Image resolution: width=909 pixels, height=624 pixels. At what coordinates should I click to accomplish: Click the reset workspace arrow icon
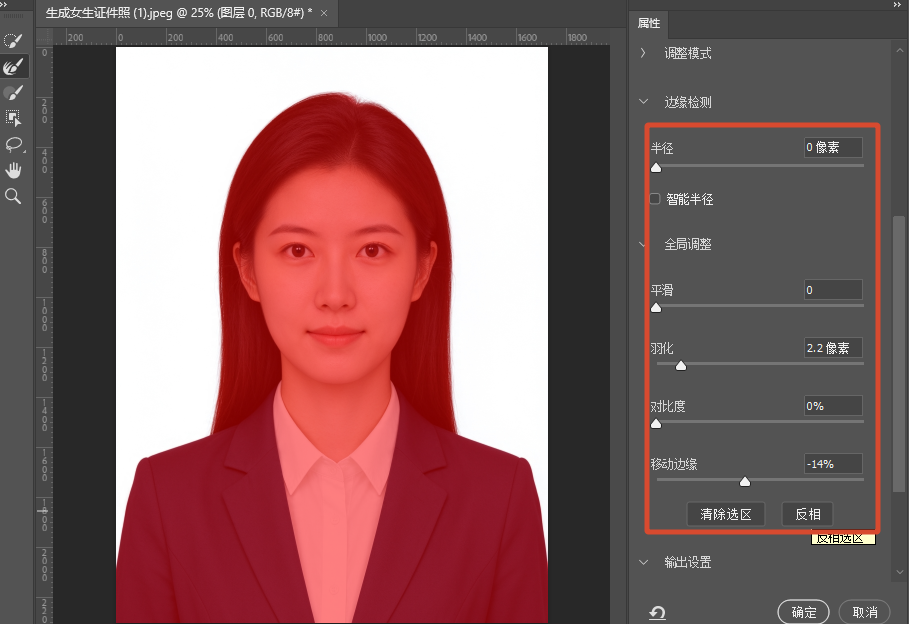click(657, 612)
